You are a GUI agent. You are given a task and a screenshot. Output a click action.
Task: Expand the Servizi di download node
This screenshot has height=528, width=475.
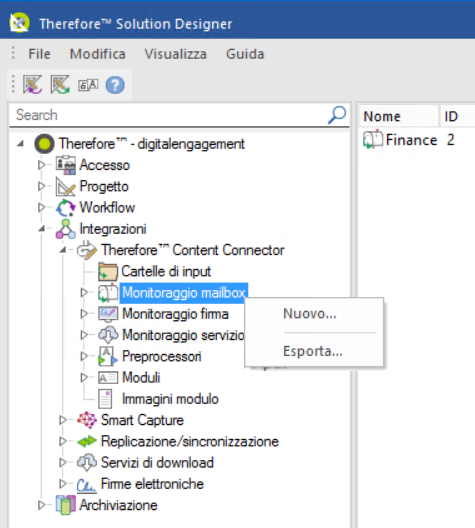point(63,462)
